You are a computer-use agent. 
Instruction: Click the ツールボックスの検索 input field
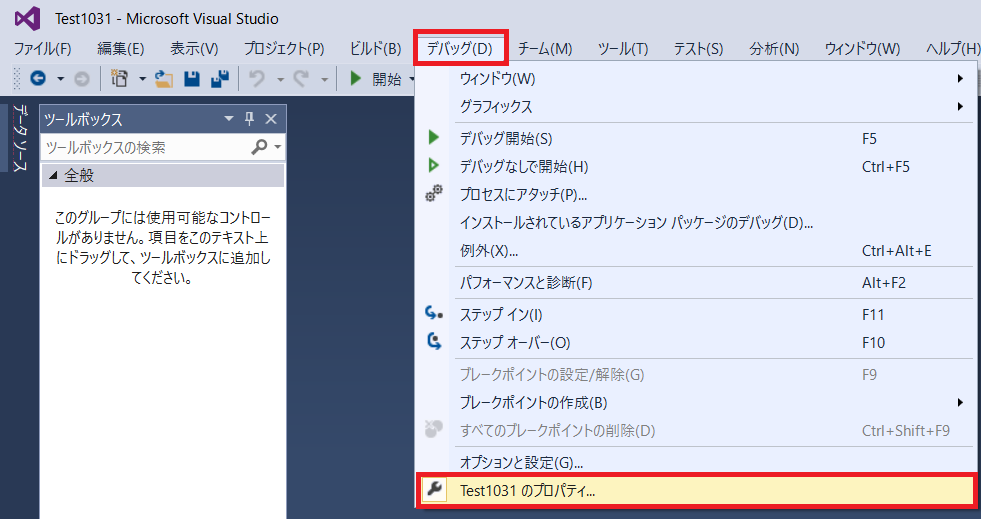click(146, 148)
